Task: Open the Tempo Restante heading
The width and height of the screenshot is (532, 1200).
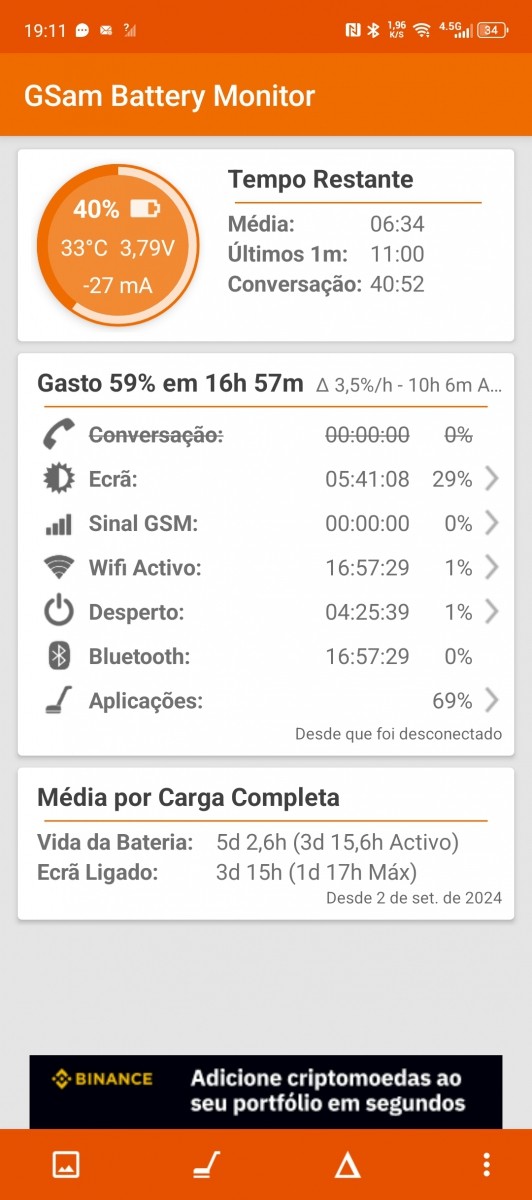Action: point(320,180)
